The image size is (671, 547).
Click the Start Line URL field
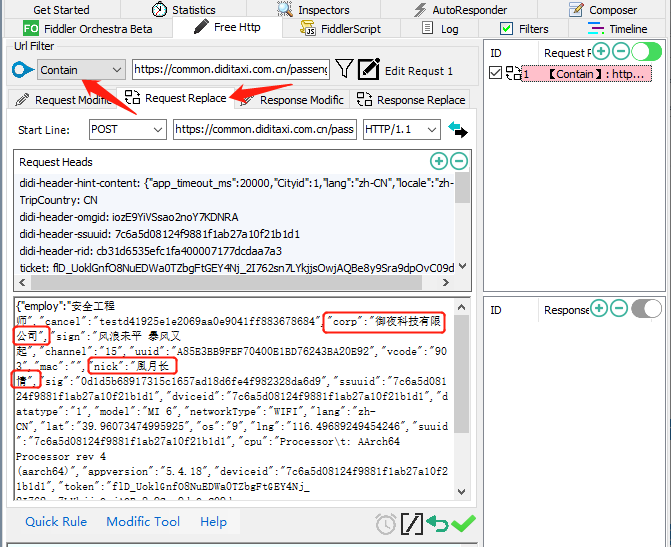coord(264,129)
